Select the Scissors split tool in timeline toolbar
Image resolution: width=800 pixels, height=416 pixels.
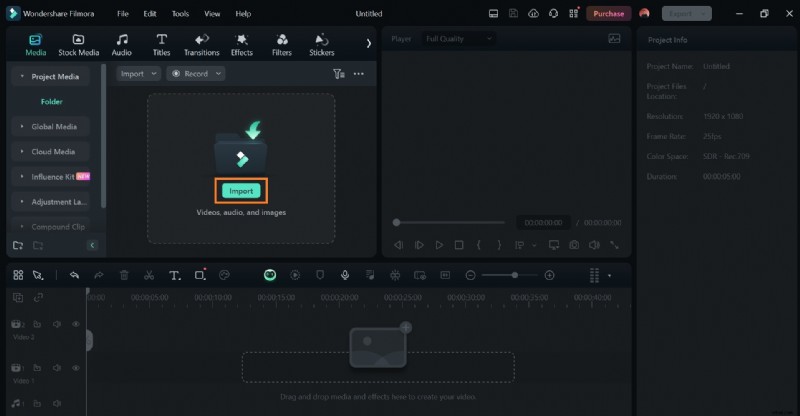(x=148, y=275)
